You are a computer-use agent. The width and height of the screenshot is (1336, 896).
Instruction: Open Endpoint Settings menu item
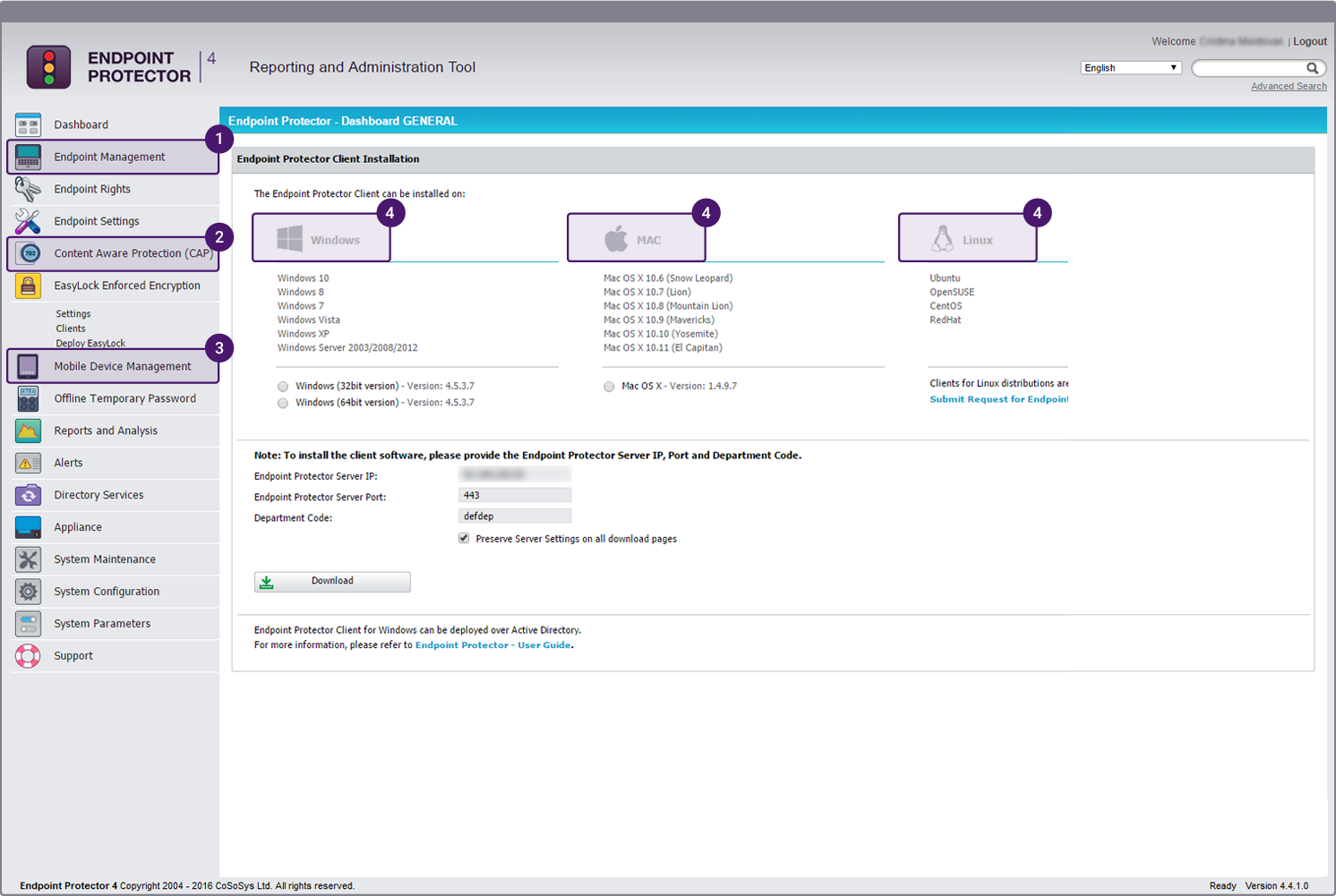click(97, 221)
